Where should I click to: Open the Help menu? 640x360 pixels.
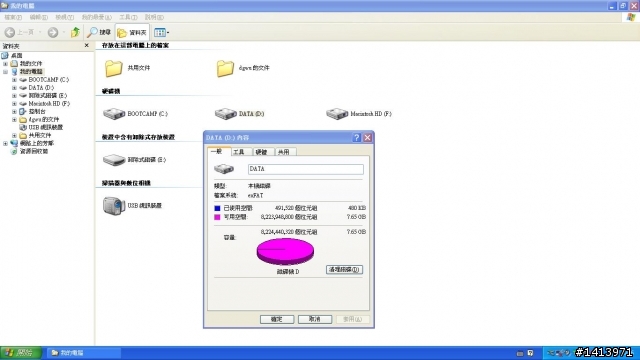click(154, 17)
